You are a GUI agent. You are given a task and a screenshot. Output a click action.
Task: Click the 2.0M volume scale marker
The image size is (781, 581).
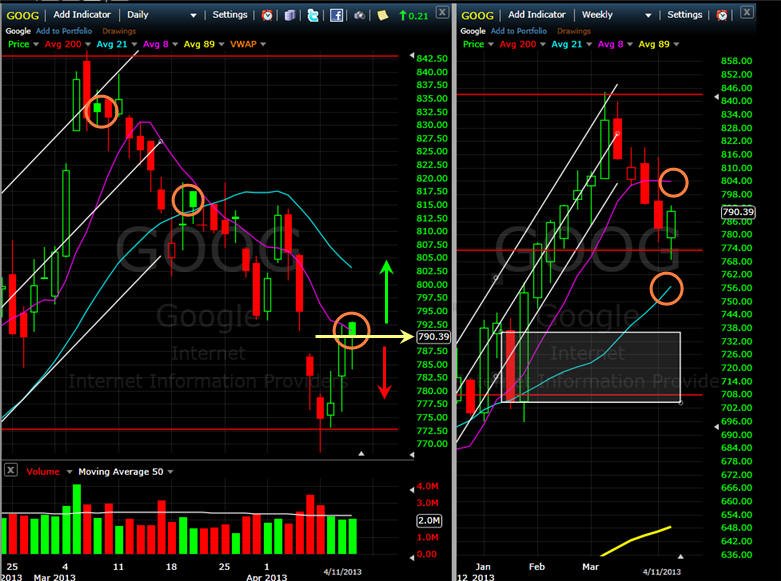[x=429, y=521]
